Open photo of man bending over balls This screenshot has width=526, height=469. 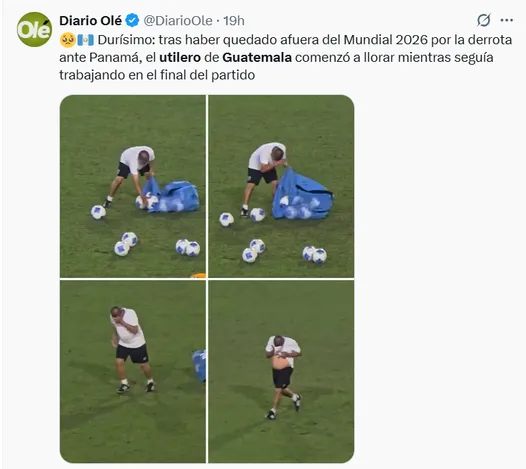pyautogui.click(x=133, y=186)
